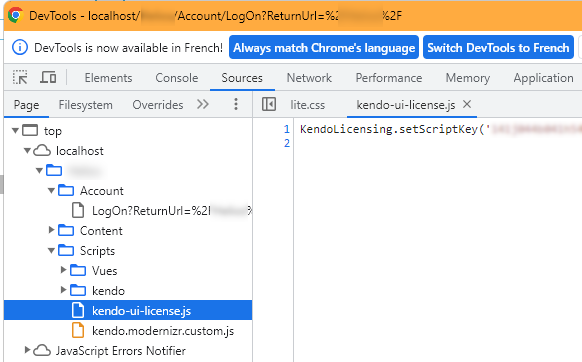
Task: Select kendo.modernizr.custom.js file icon
Action: 78,330
